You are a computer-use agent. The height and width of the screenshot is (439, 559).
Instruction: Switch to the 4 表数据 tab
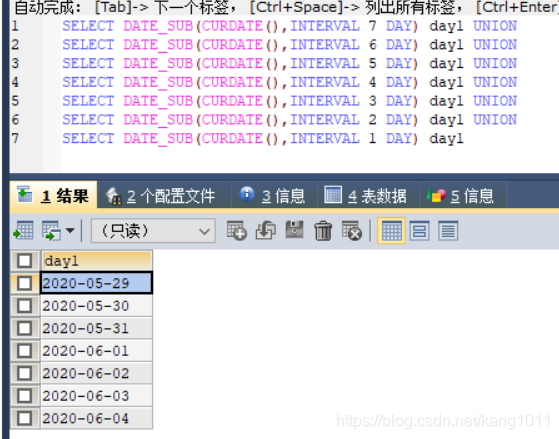pyautogui.click(x=368, y=196)
